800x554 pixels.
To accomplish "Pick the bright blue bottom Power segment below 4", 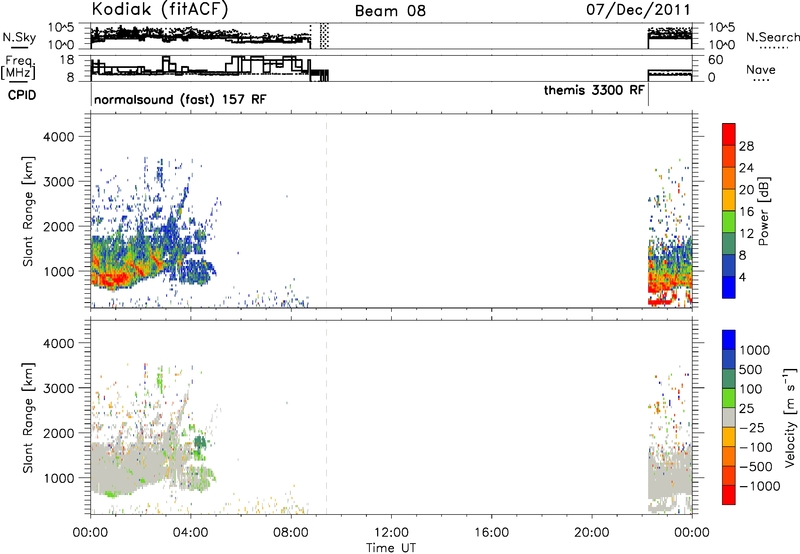I will point(729,287).
